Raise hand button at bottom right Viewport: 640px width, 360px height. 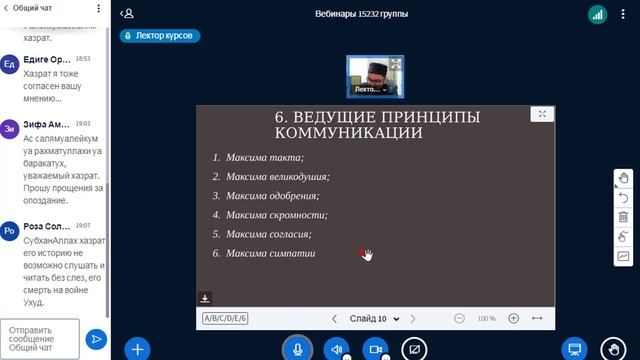(613, 349)
